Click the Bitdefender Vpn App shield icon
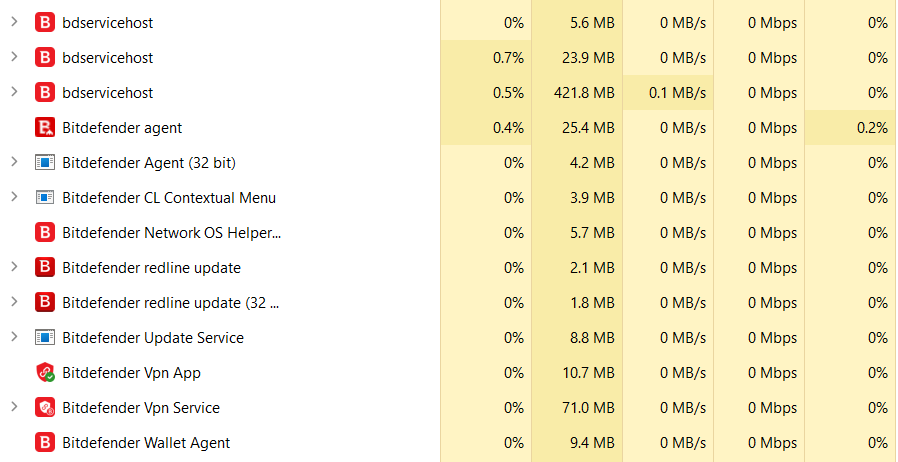Image resolution: width=898 pixels, height=462 pixels. tap(44, 373)
